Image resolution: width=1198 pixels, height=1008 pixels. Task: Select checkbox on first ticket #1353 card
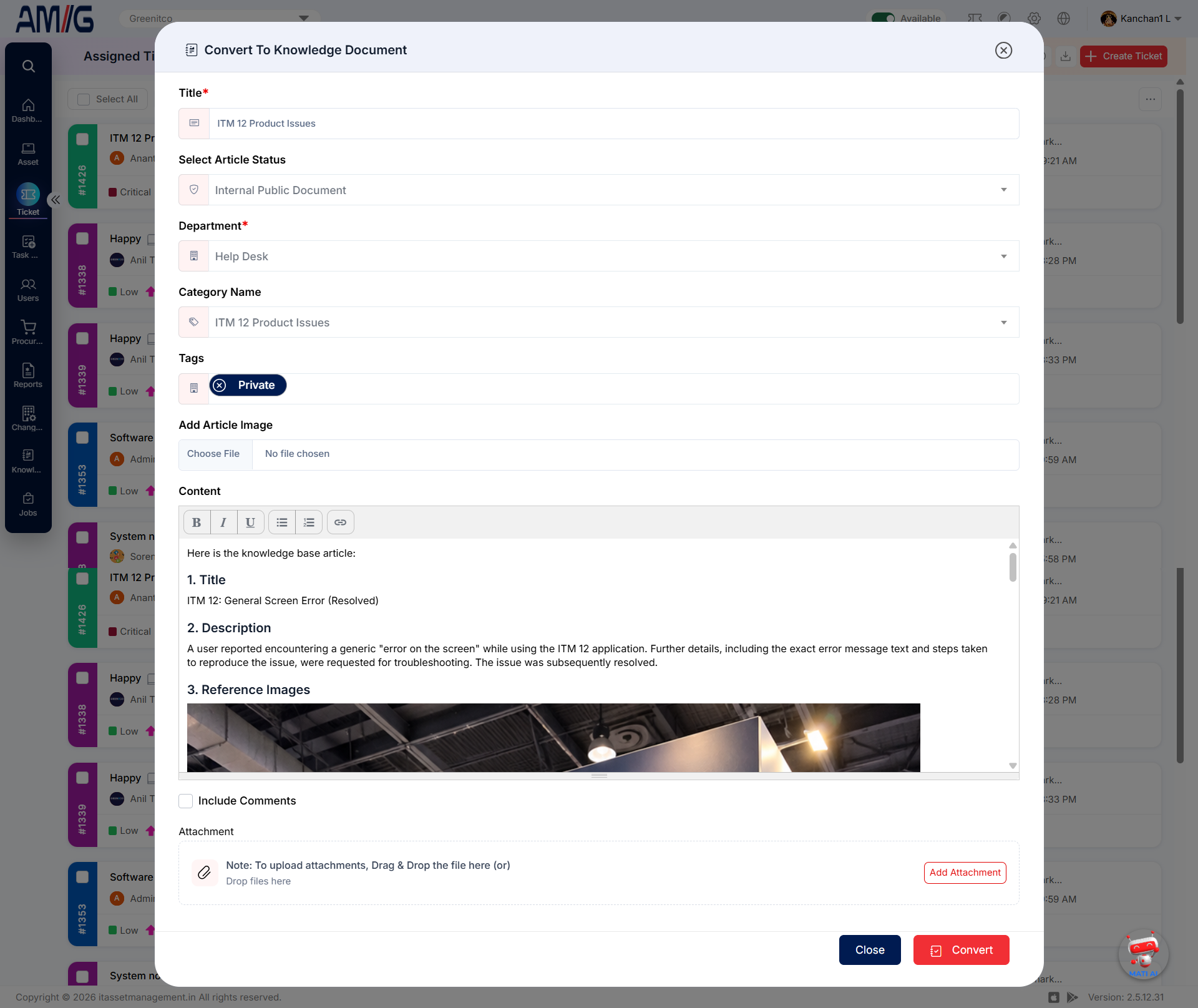(82, 438)
